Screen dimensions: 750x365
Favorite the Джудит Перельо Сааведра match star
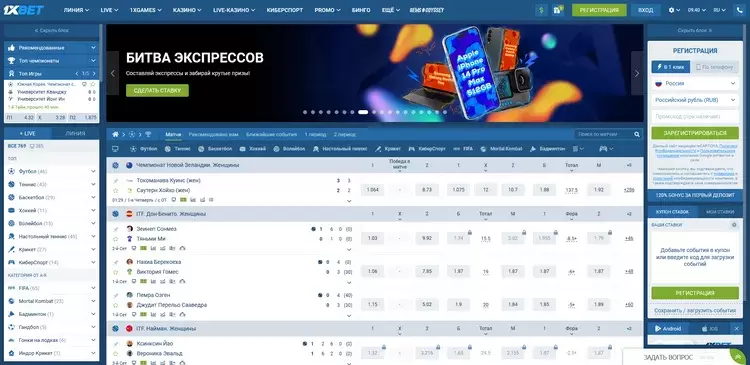coord(115,305)
